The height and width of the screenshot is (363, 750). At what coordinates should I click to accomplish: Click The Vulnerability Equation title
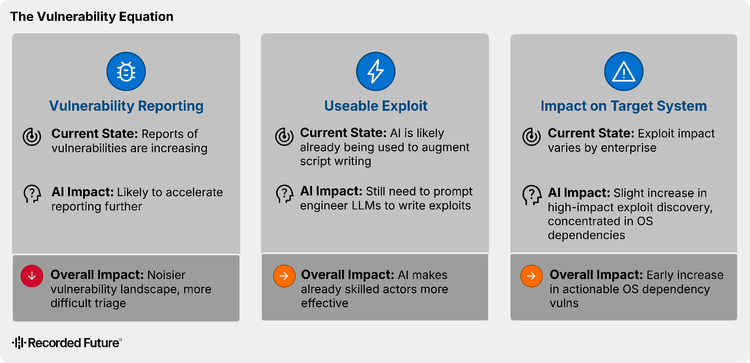tap(92, 17)
